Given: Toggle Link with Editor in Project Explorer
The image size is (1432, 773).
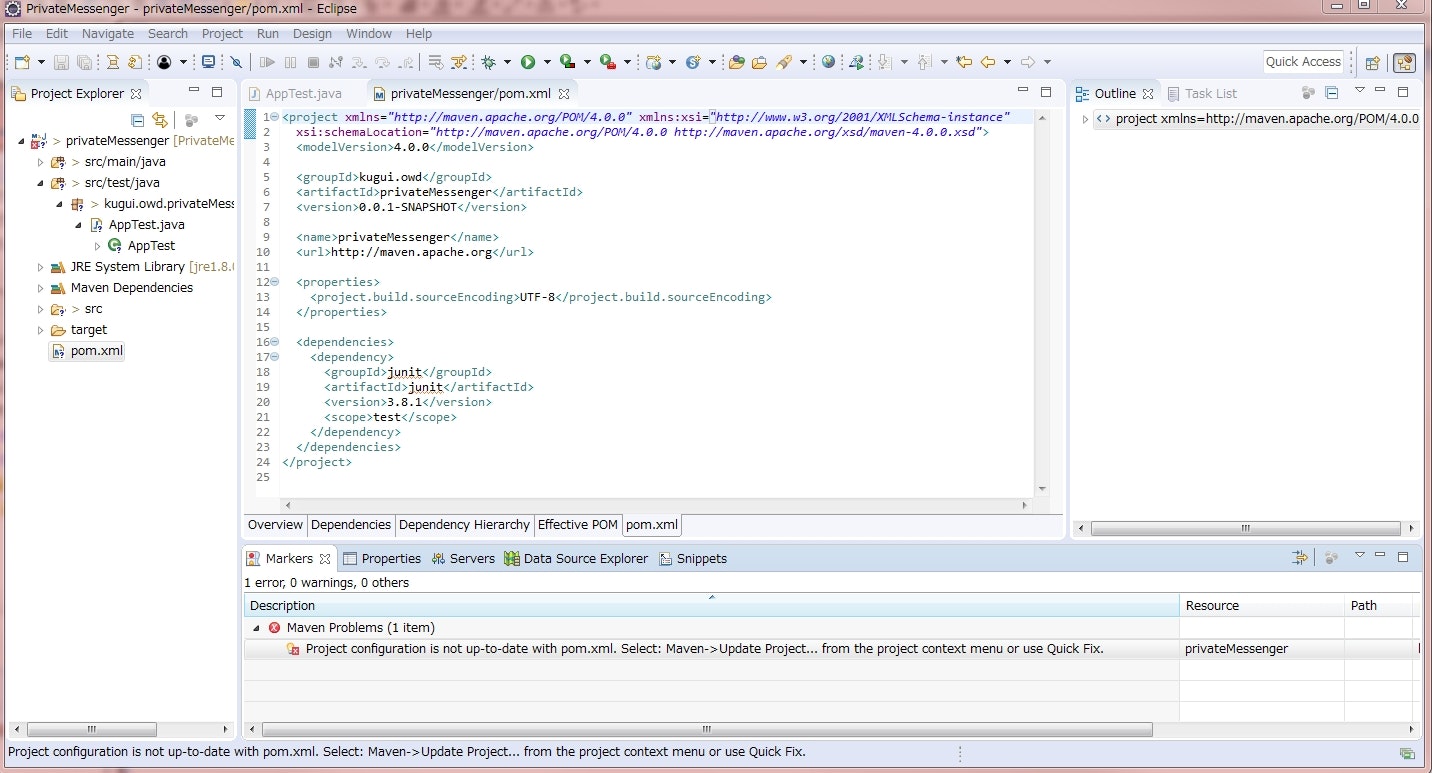Looking at the screenshot, I should tap(159, 120).
